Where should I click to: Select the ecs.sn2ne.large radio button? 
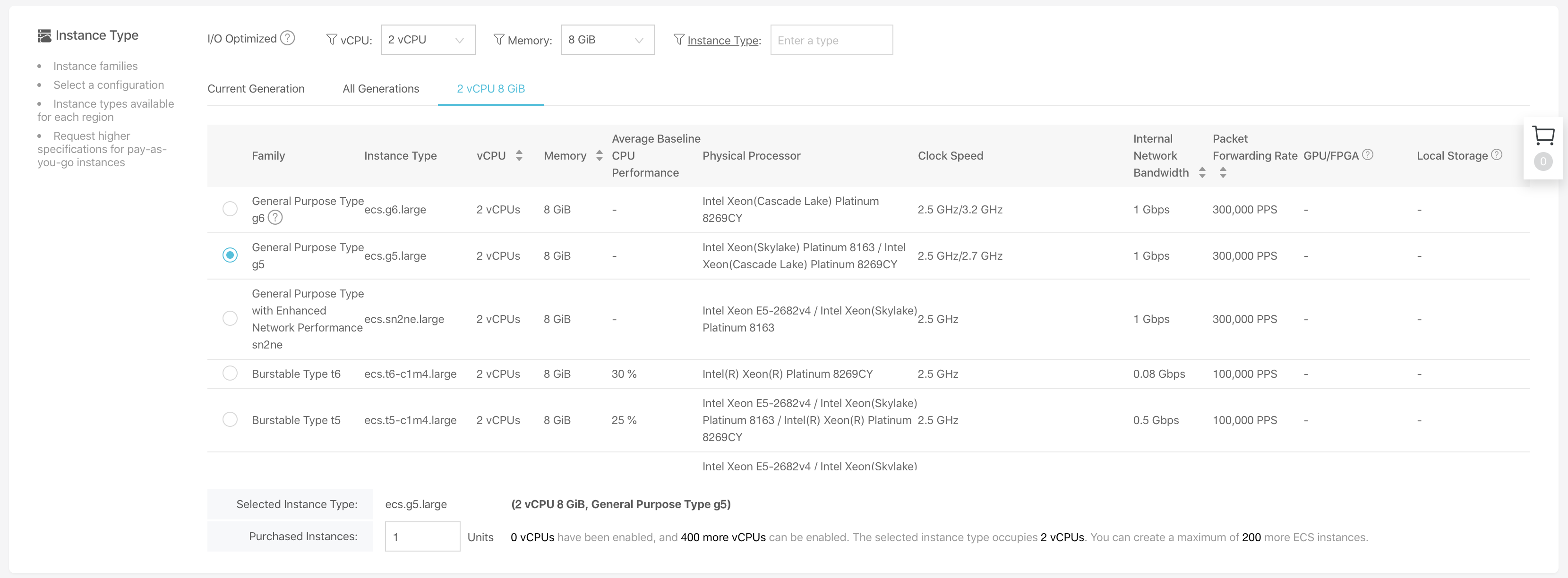[230, 319]
